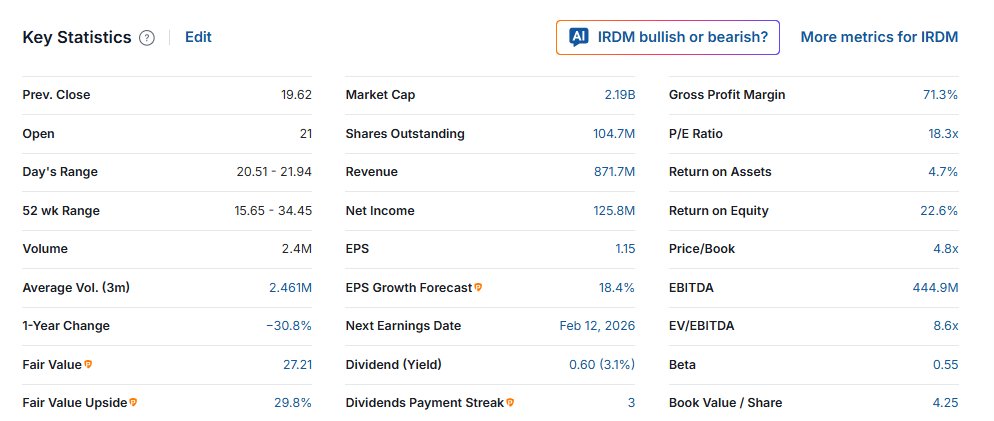
Task: Click the Gross Profit Margin label
Action: (727, 95)
